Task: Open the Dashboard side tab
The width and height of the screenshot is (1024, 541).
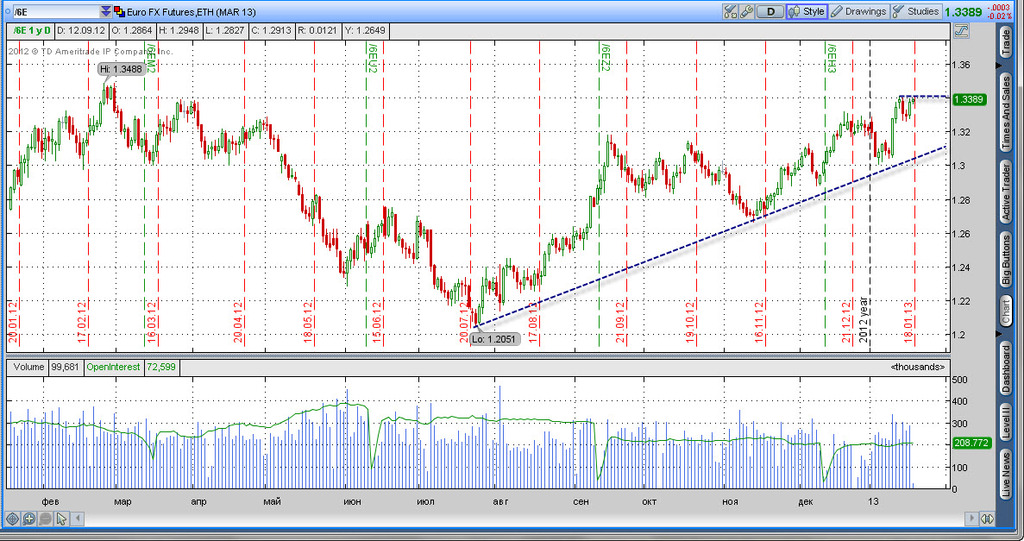Action: tap(1006, 369)
